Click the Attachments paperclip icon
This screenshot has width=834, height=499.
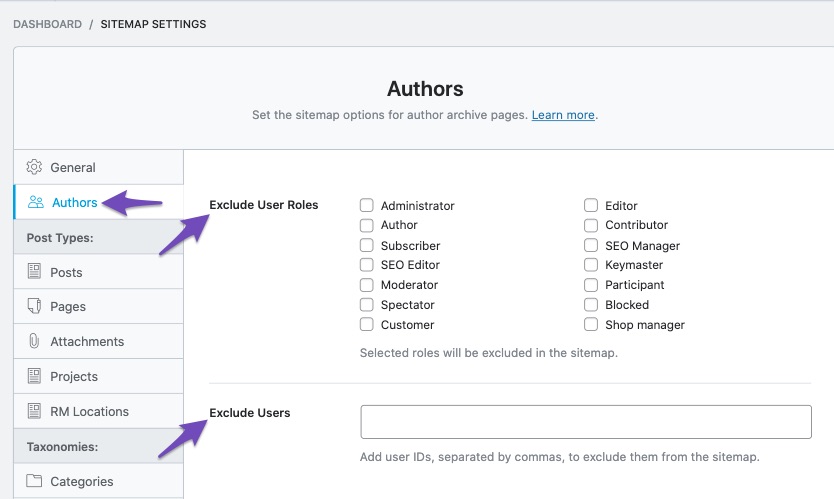(x=34, y=341)
